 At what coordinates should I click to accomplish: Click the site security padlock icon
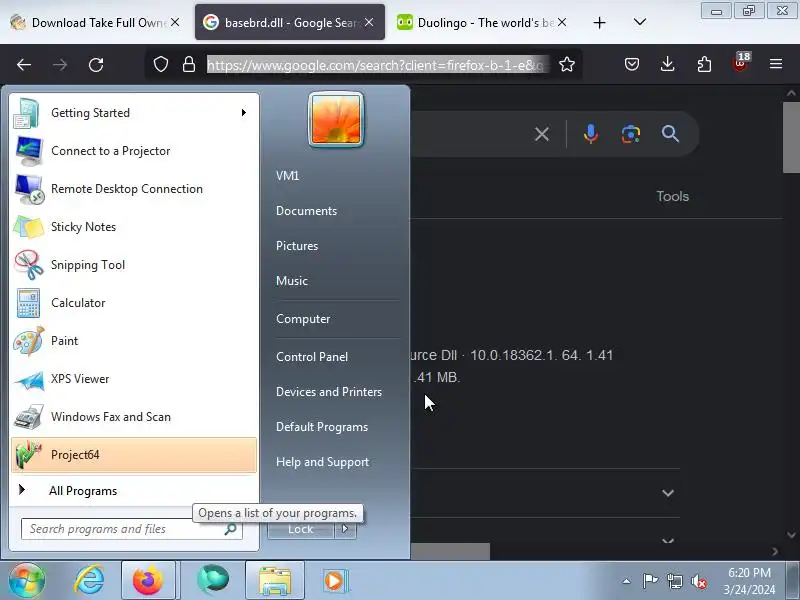(189, 65)
